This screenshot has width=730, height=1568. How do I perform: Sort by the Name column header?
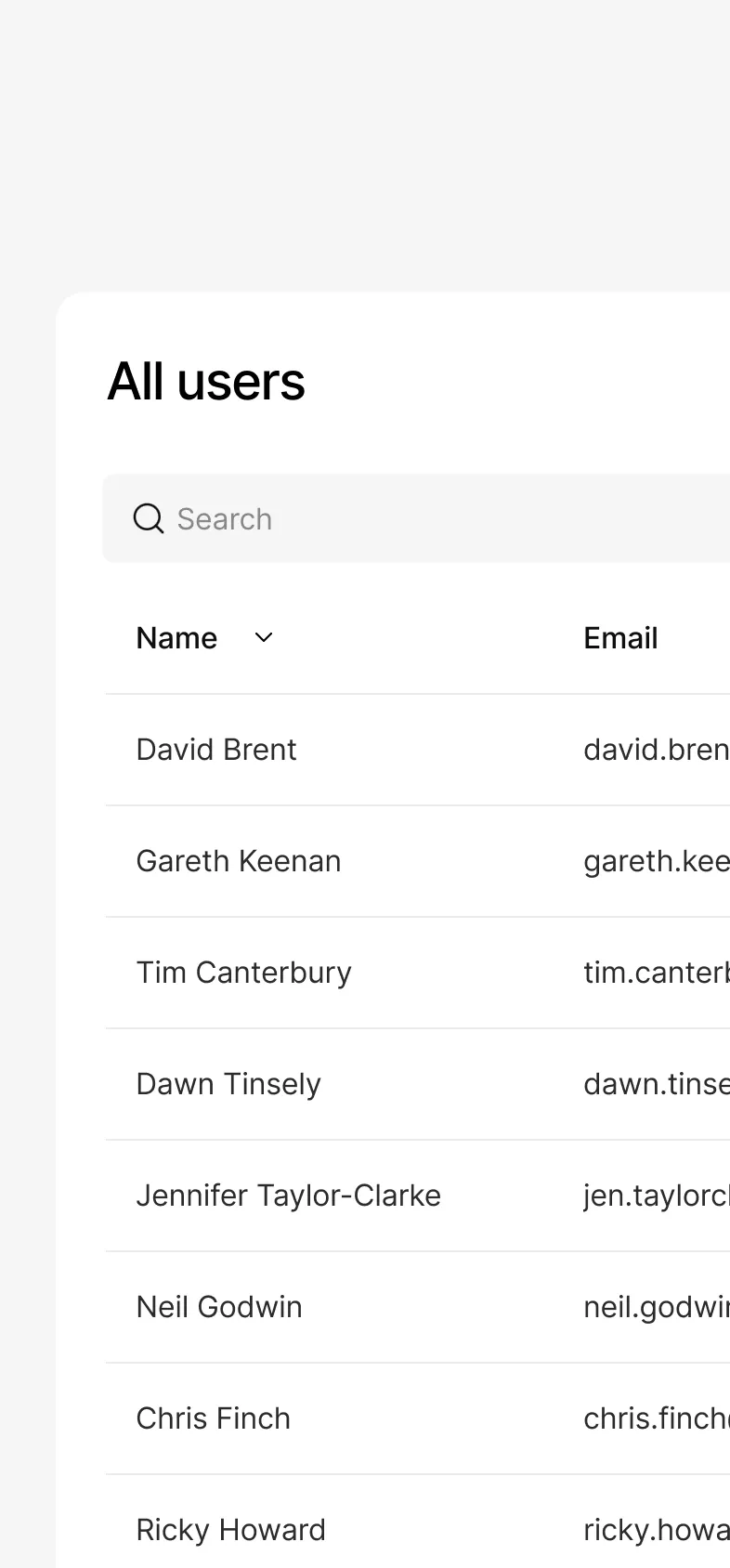(176, 638)
